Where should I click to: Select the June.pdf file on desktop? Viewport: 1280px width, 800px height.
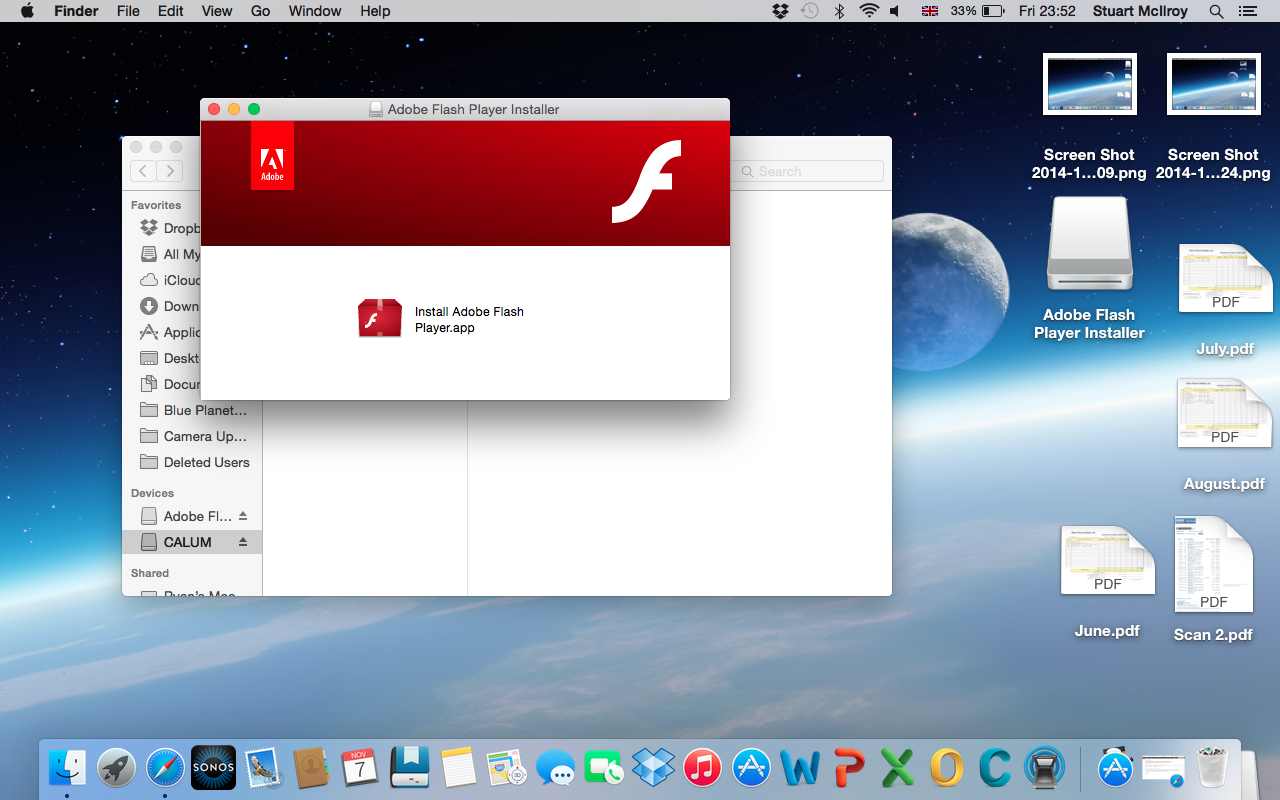pyautogui.click(x=1107, y=581)
